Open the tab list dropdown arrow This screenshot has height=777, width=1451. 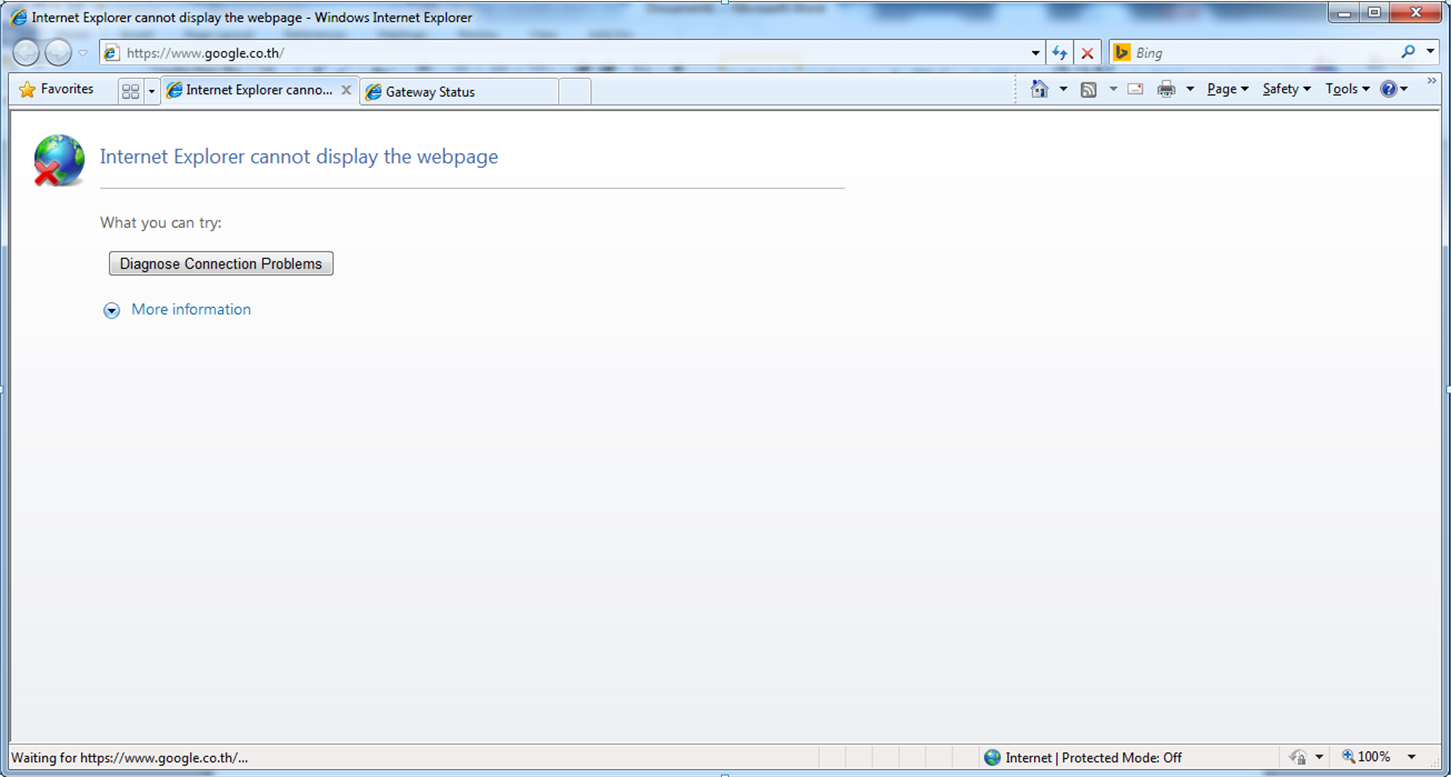(x=152, y=92)
